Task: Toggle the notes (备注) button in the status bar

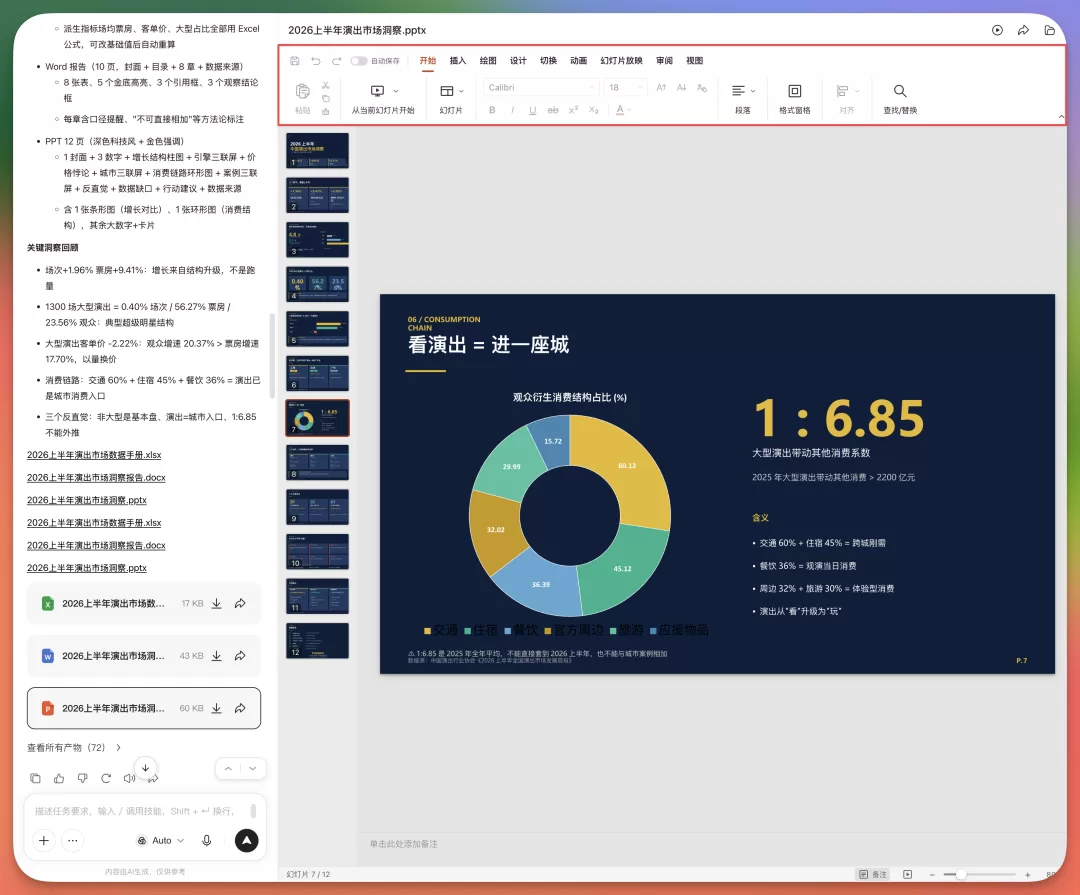Action: coord(873,874)
